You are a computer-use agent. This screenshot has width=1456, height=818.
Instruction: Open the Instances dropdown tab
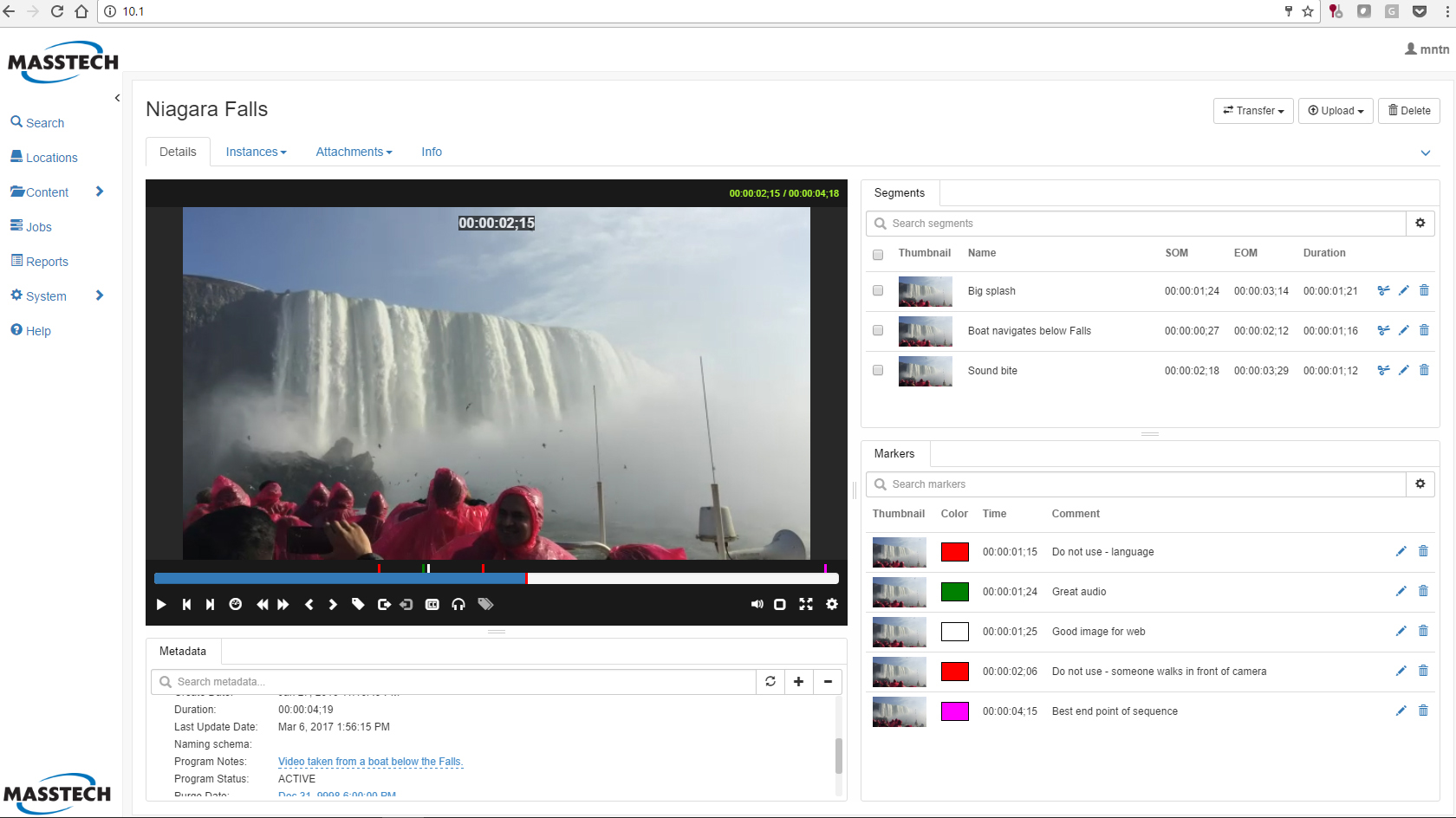[x=256, y=152]
